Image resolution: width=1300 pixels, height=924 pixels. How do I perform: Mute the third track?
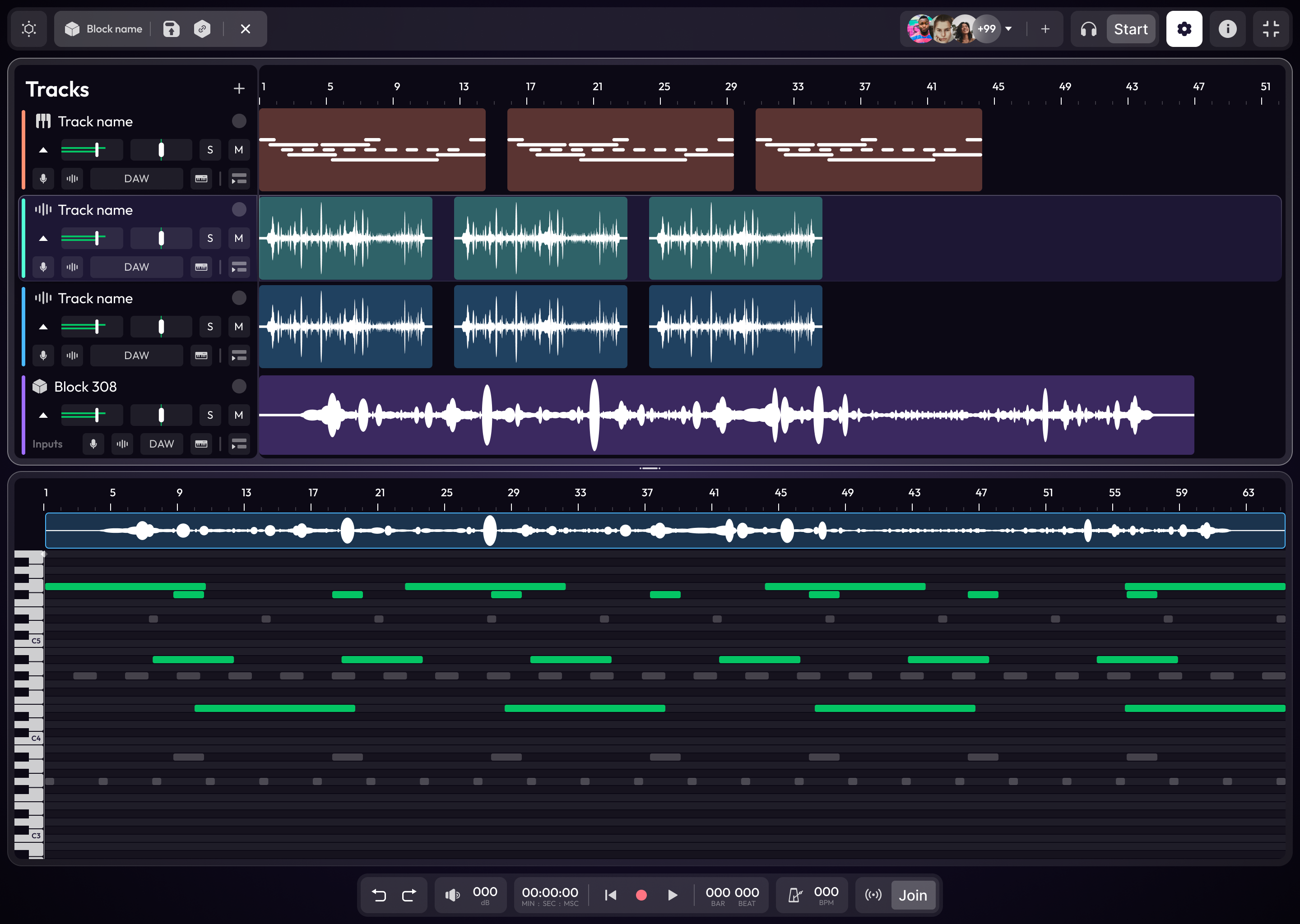tap(238, 327)
